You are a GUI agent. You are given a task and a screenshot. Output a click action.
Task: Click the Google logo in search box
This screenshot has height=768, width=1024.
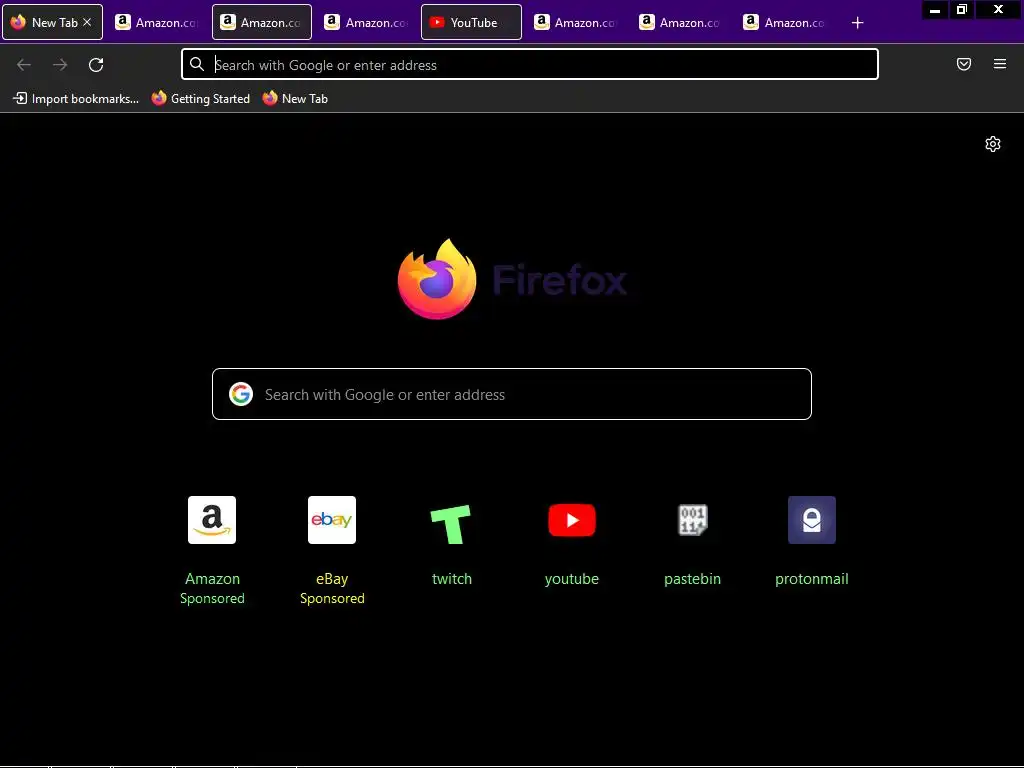click(x=241, y=394)
